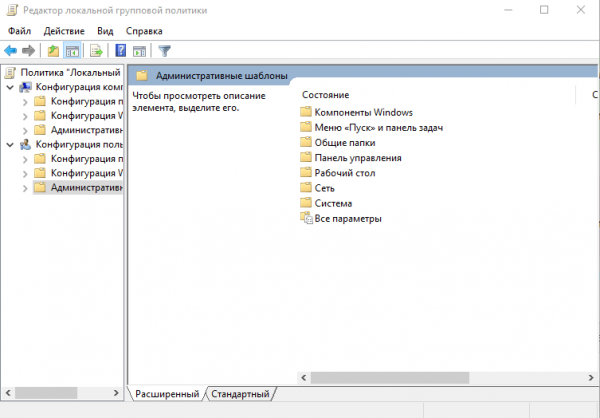Viewport: 600px width, 418px height.
Task: Open the Файл menu
Action: tap(20, 31)
